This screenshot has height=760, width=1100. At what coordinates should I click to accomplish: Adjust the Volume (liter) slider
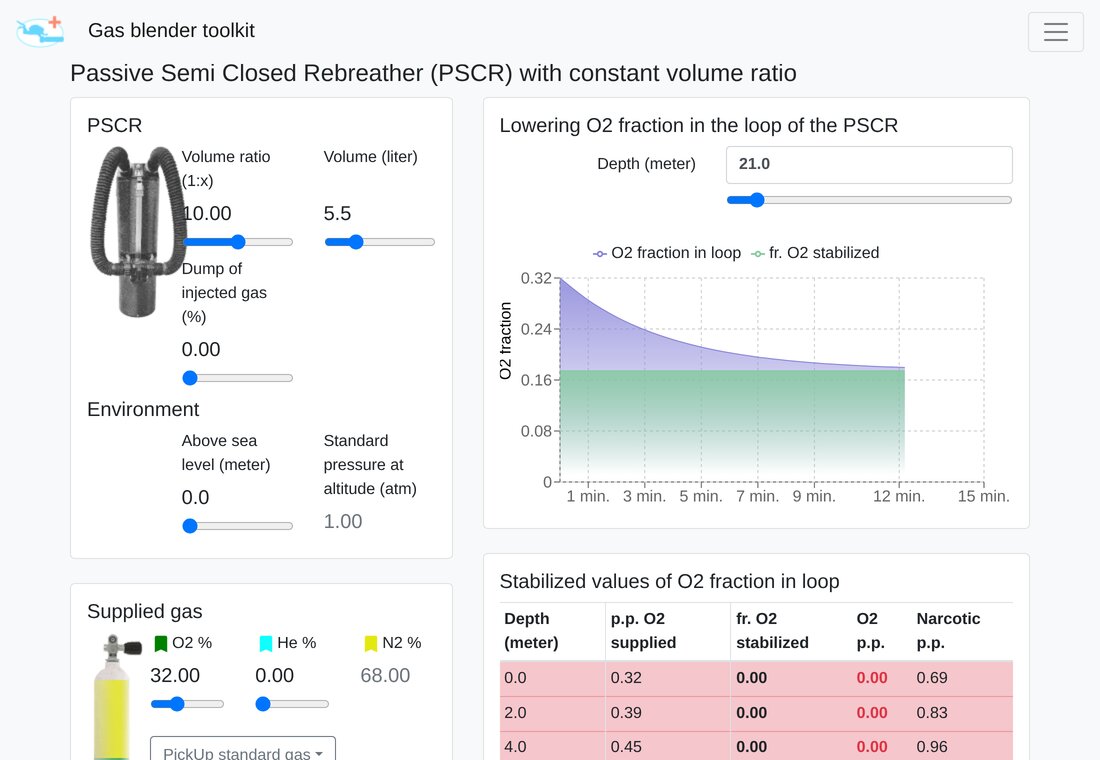(380, 242)
